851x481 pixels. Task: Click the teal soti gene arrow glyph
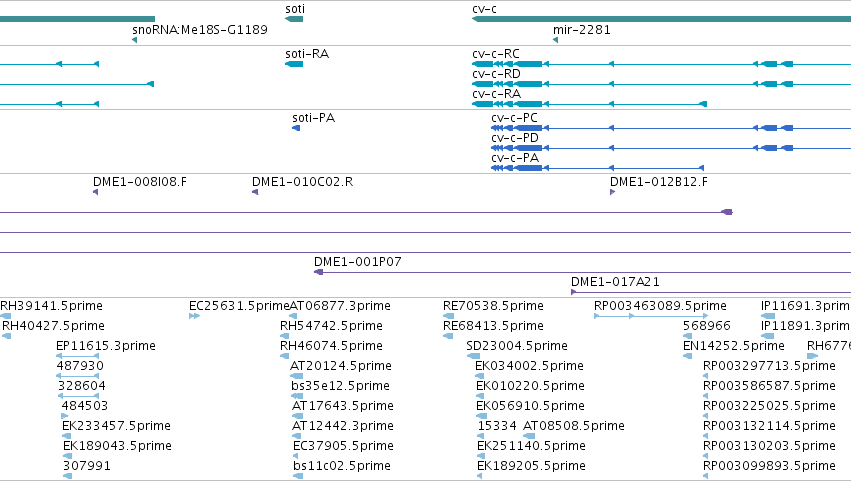coord(294,19)
